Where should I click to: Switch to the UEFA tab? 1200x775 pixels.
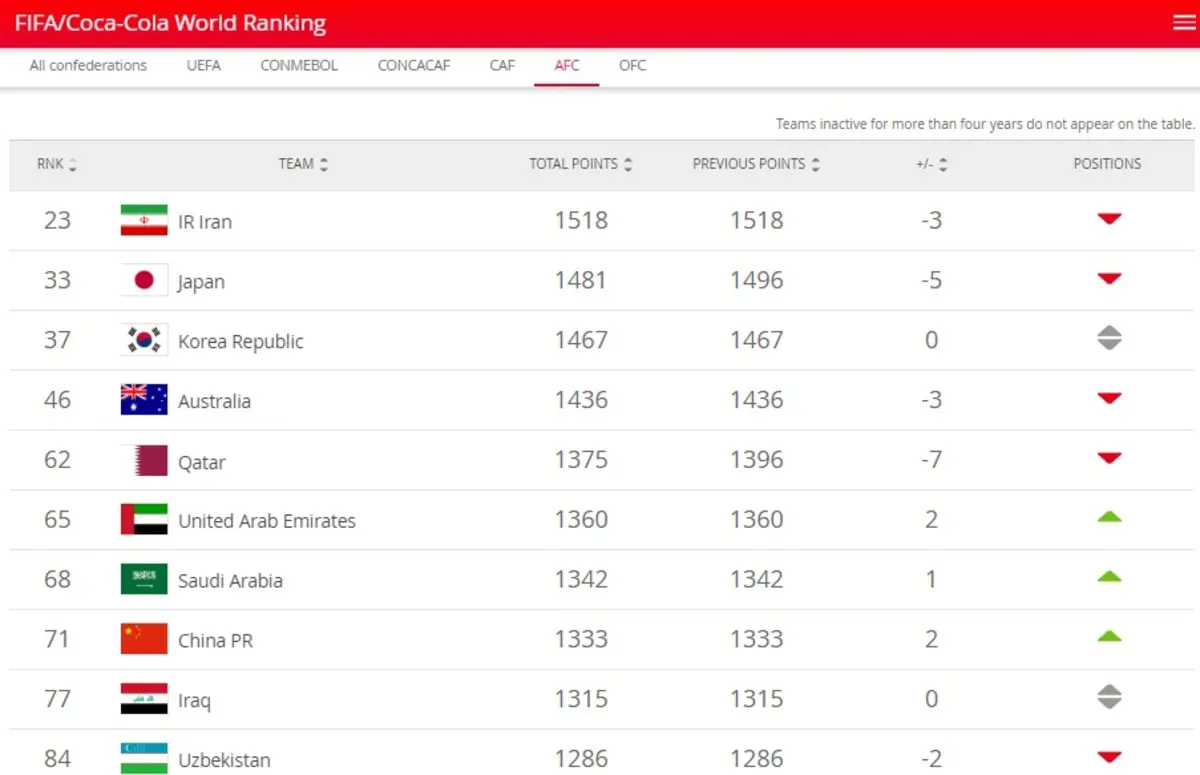[x=203, y=65]
